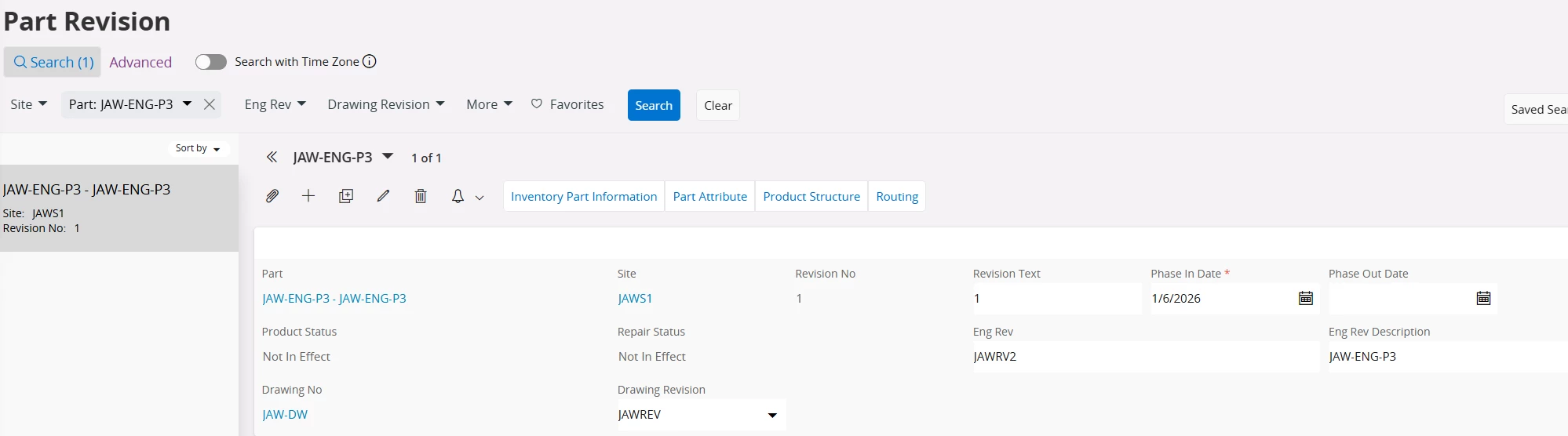Open the Phase In Date calendar picker
1568x436 pixels.
coord(1305,299)
